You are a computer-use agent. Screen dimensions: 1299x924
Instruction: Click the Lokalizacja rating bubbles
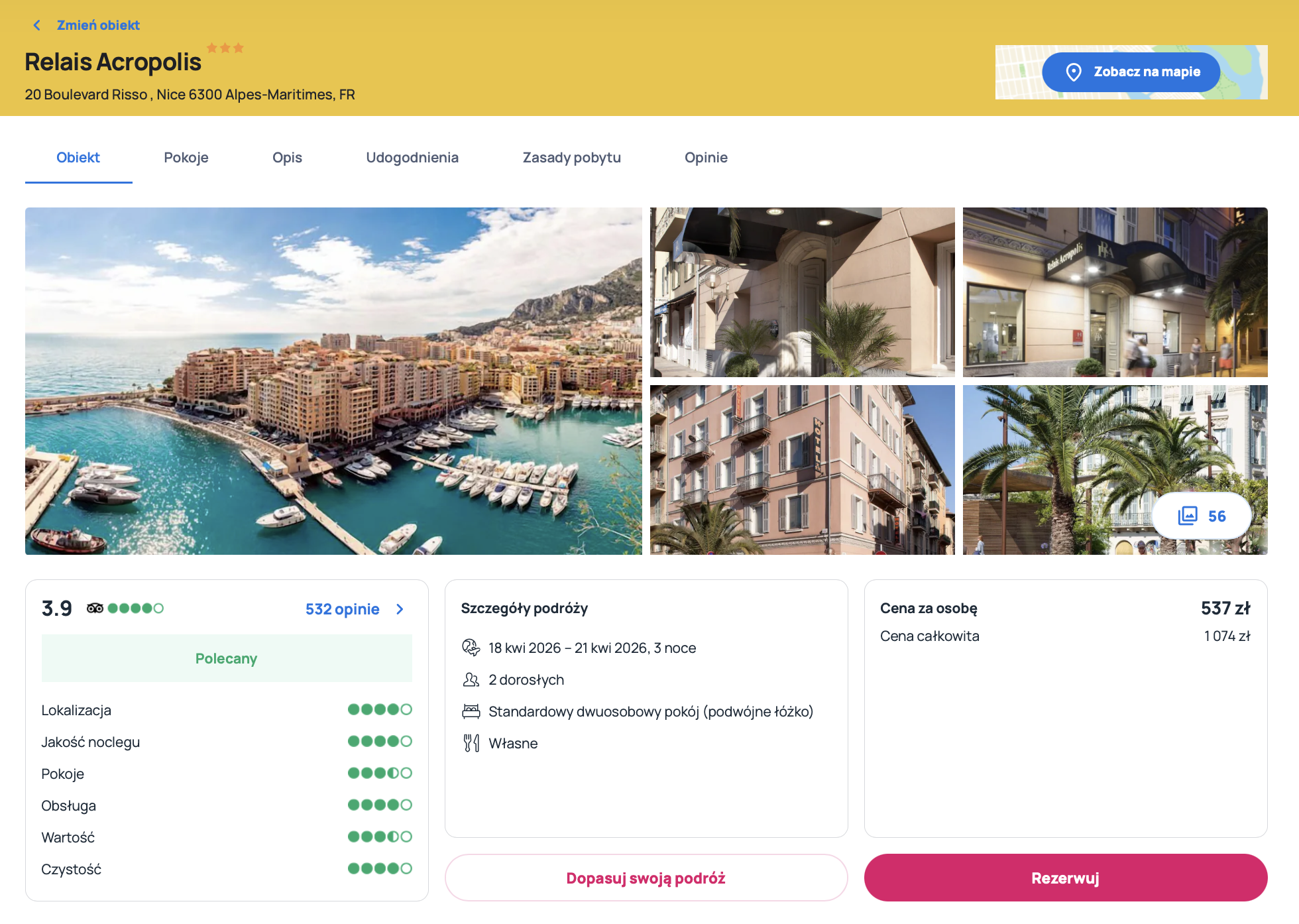point(380,709)
